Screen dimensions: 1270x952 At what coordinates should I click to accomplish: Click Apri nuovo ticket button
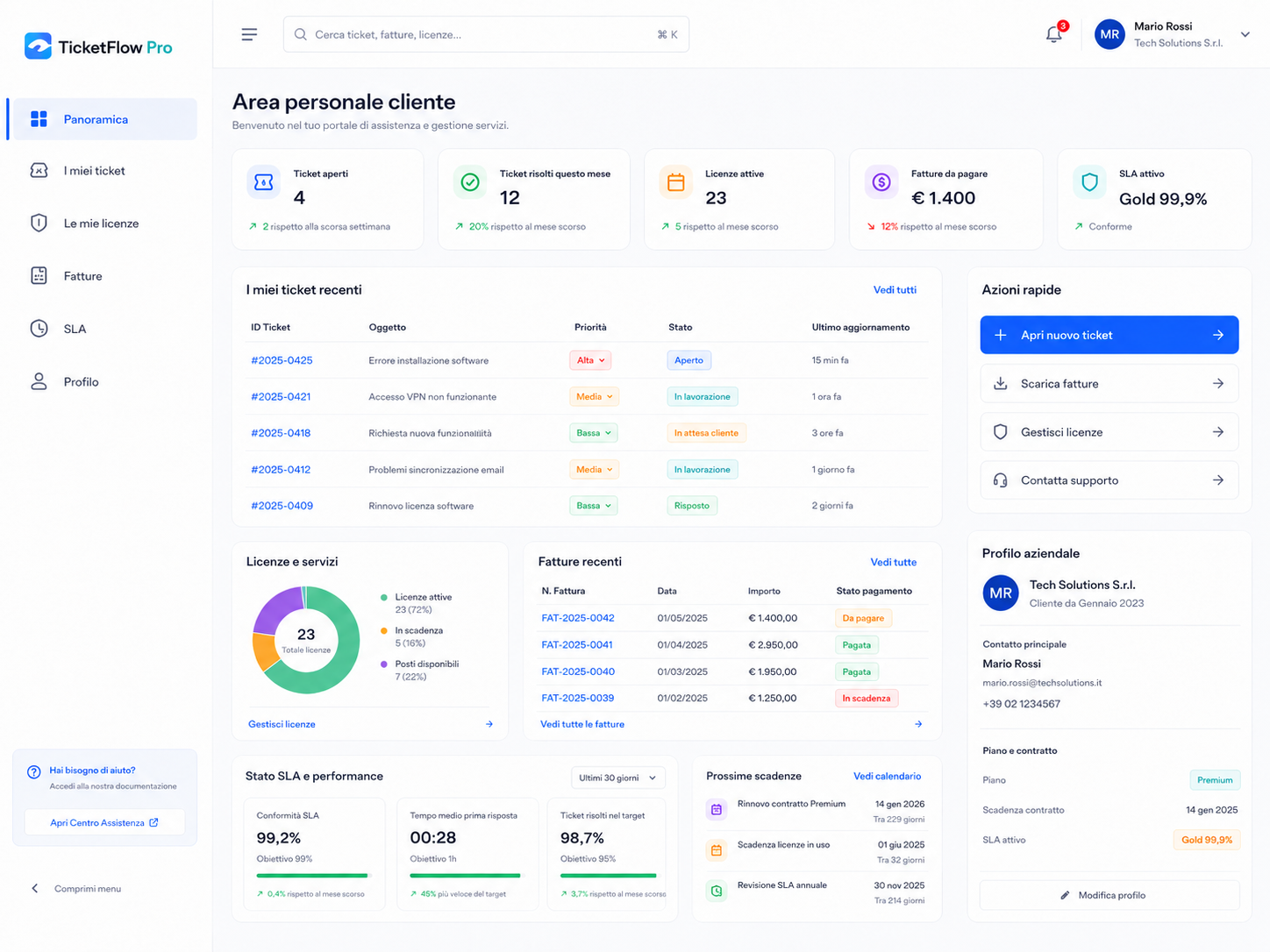click(x=1109, y=335)
